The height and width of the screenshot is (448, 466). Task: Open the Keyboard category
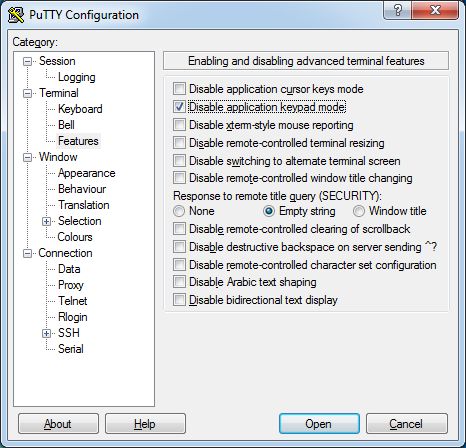tap(80, 109)
